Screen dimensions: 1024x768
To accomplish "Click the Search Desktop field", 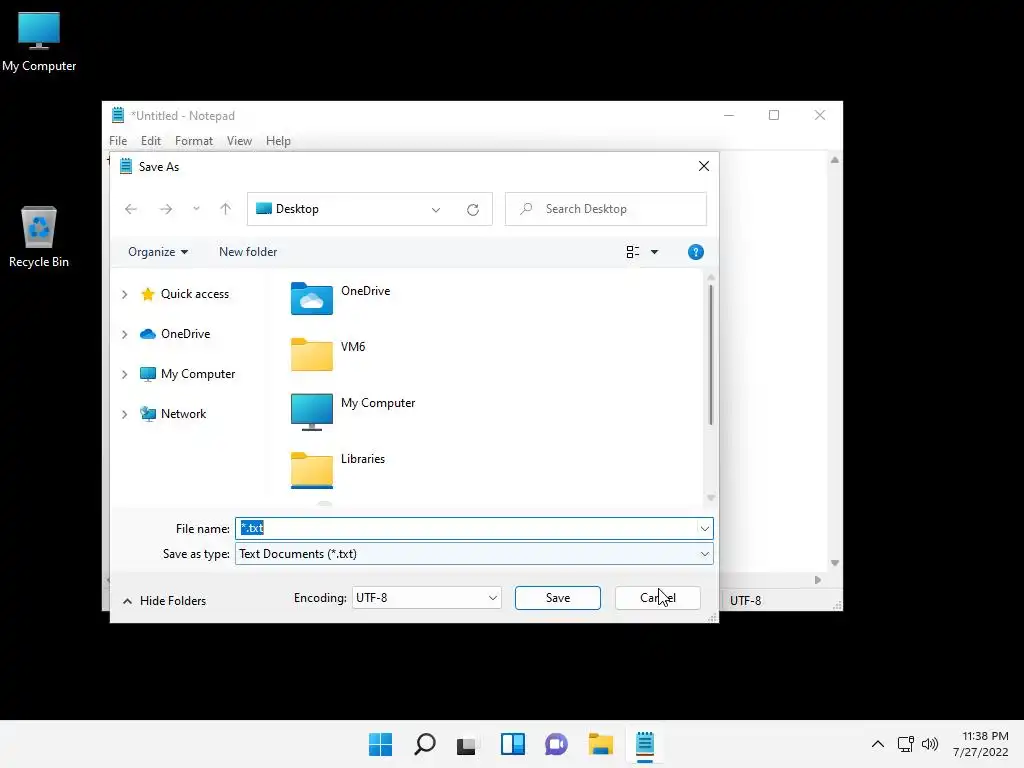I will (605, 209).
